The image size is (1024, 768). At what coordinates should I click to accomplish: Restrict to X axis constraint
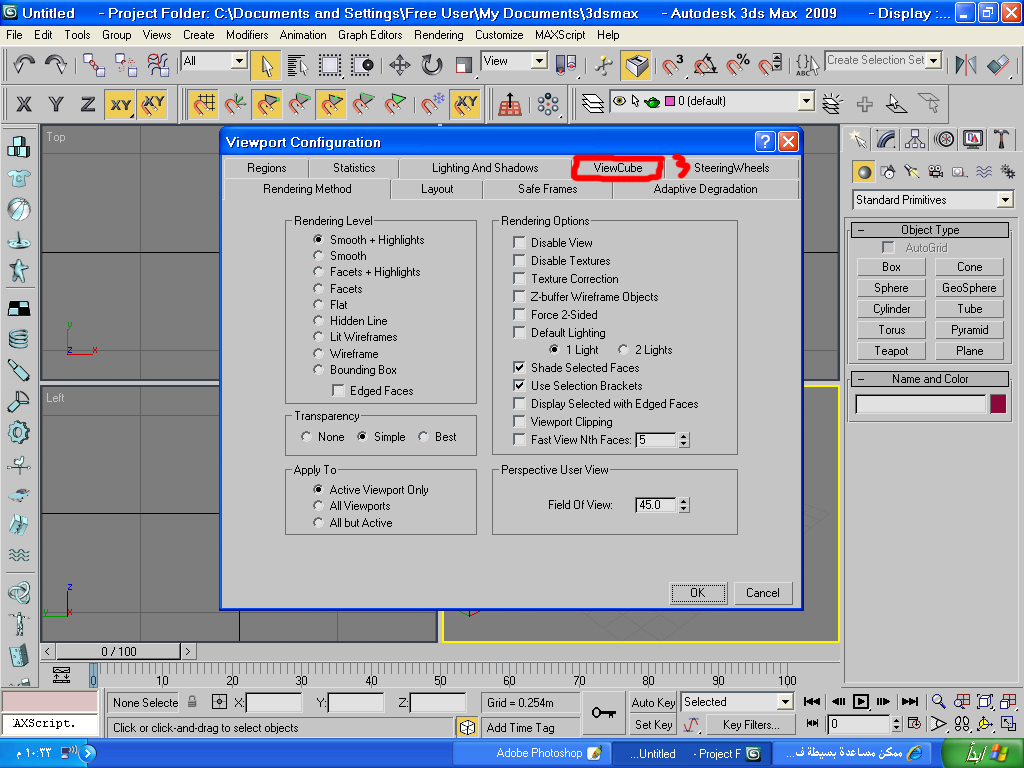[24, 104]
